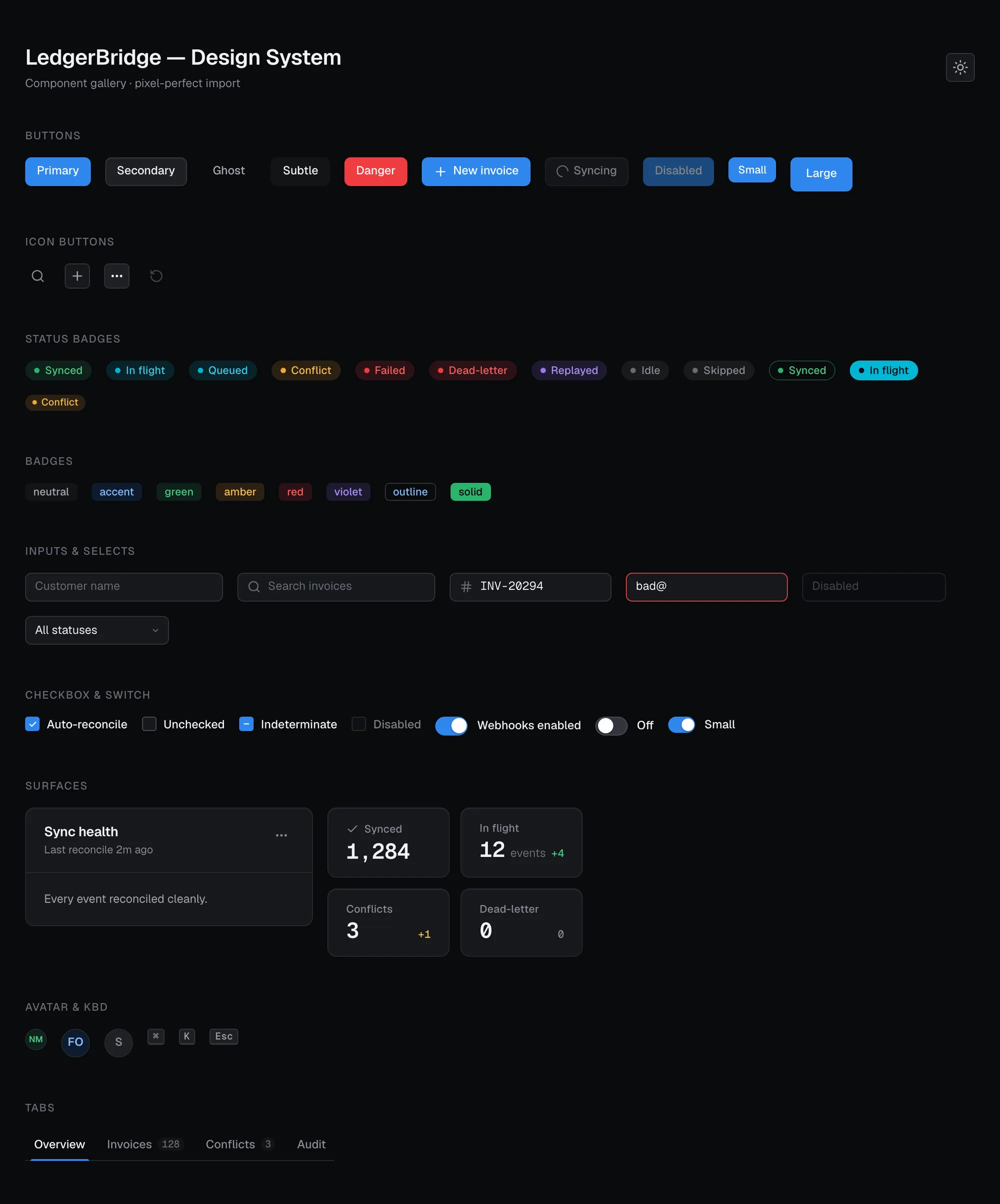Screen dimensions: 1000x1204
Task: Click the Dead-letter status badge
Action: click(473, 370)
